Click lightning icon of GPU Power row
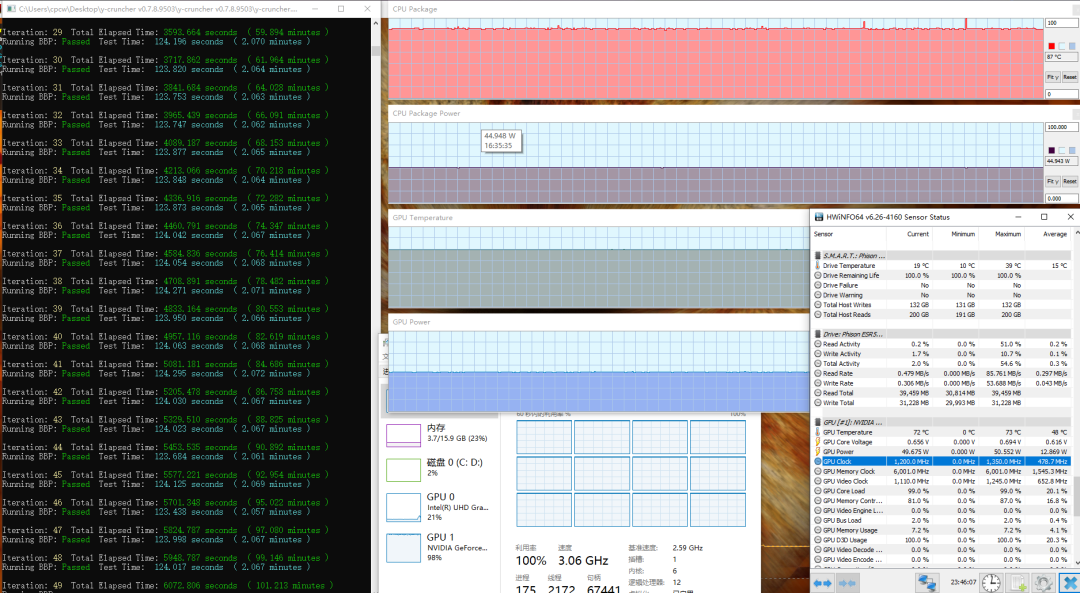The height and width of the screenshot is (593, 1080). coord(818,451)
